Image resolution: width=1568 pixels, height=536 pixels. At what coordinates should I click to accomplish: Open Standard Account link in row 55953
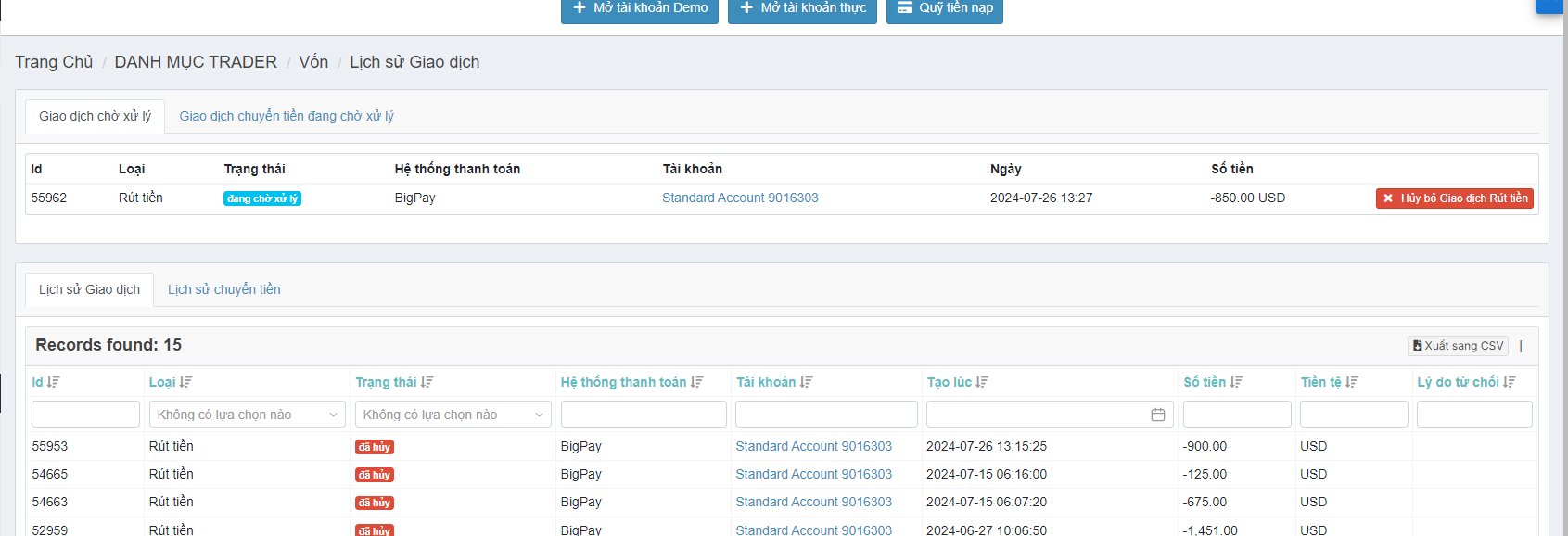(813, 446)
